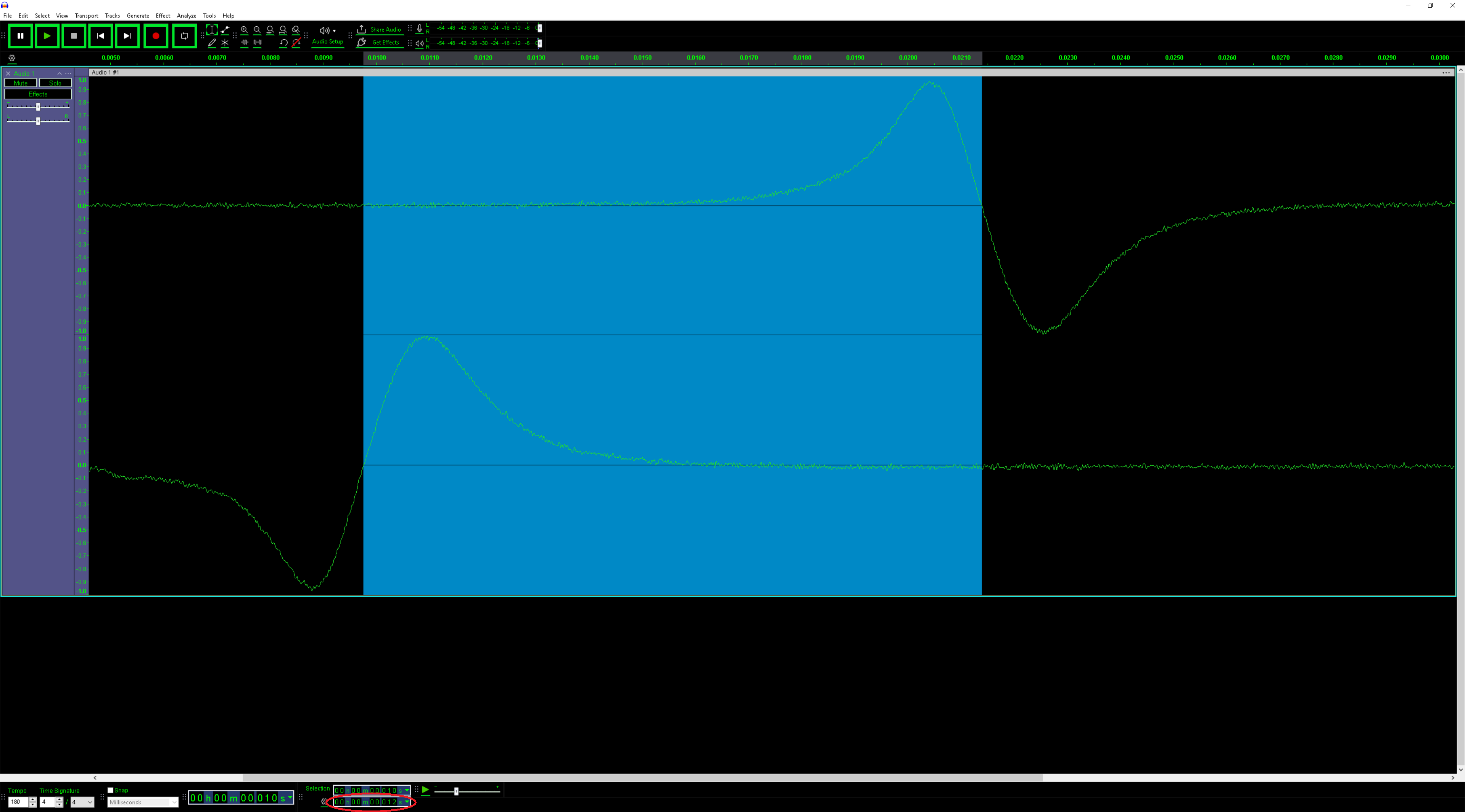Toggle the Pause button

[x=21, y=36]
